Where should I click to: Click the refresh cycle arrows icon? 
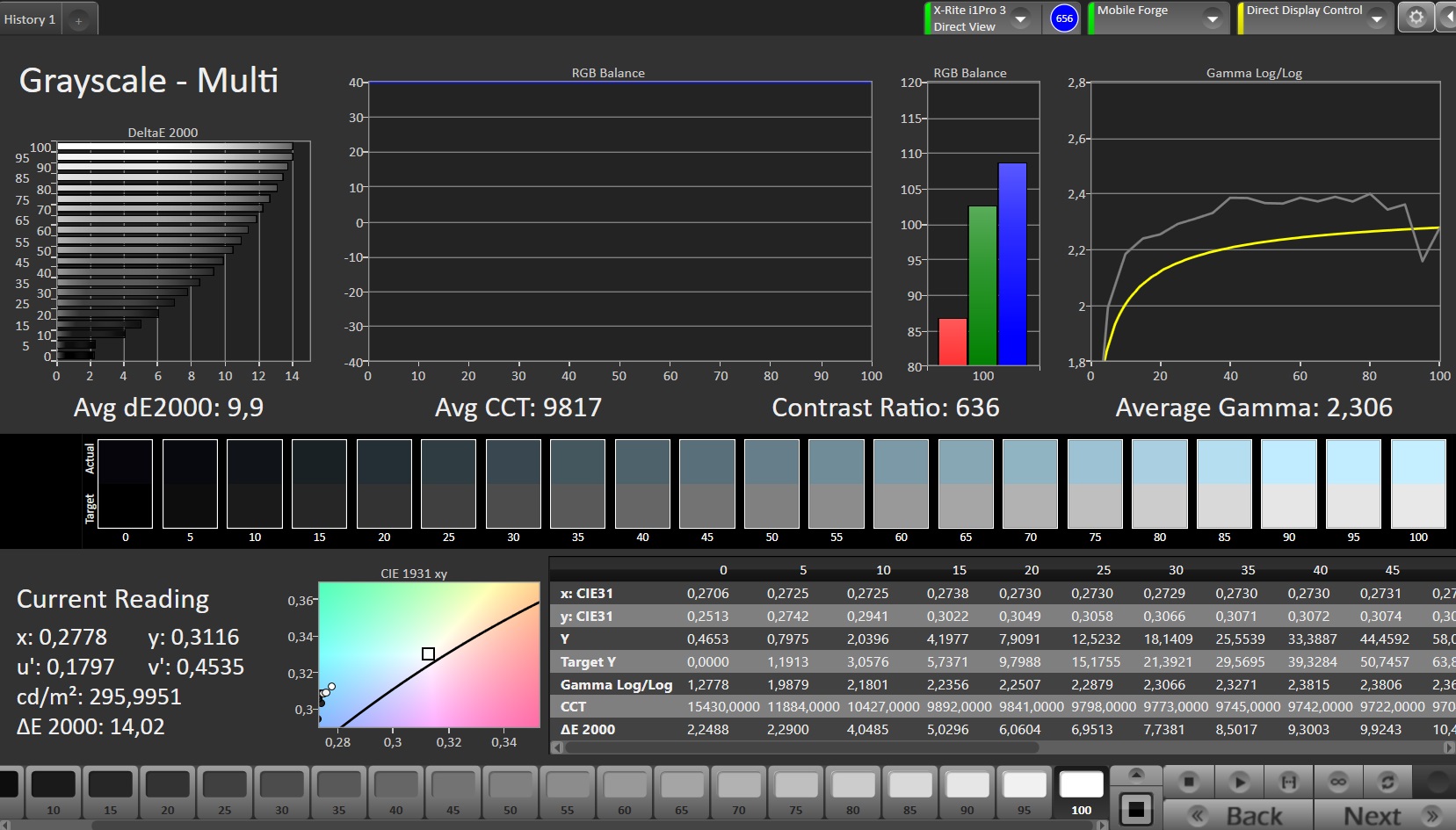pyautogui.click(x=1387, y=781)
